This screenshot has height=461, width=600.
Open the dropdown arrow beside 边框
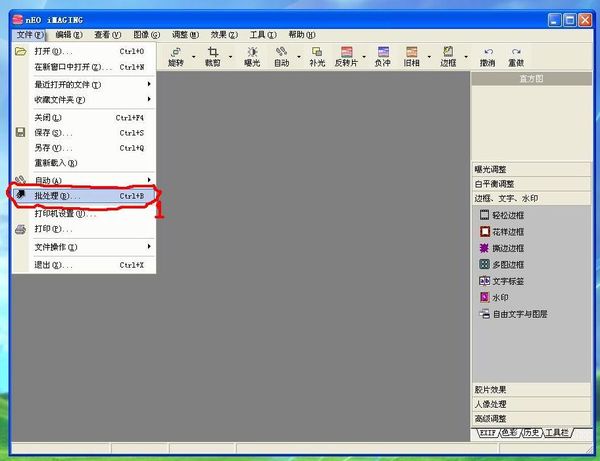click(x=465, y=57)
